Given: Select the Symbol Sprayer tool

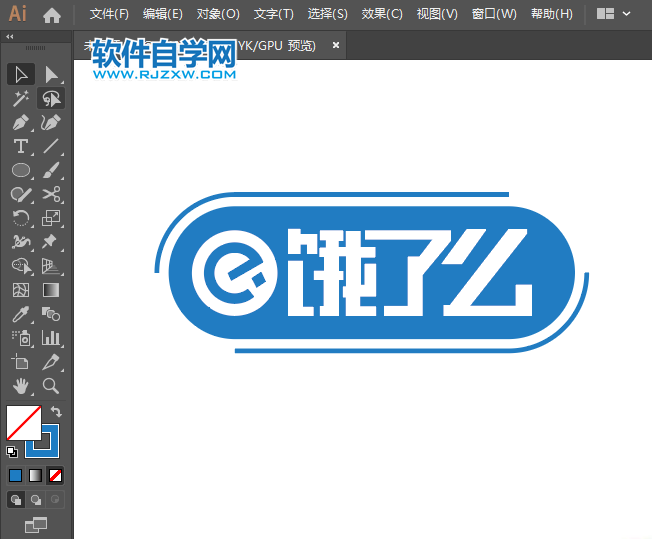Looking at the screenshot, I should (x=21, y=338).
